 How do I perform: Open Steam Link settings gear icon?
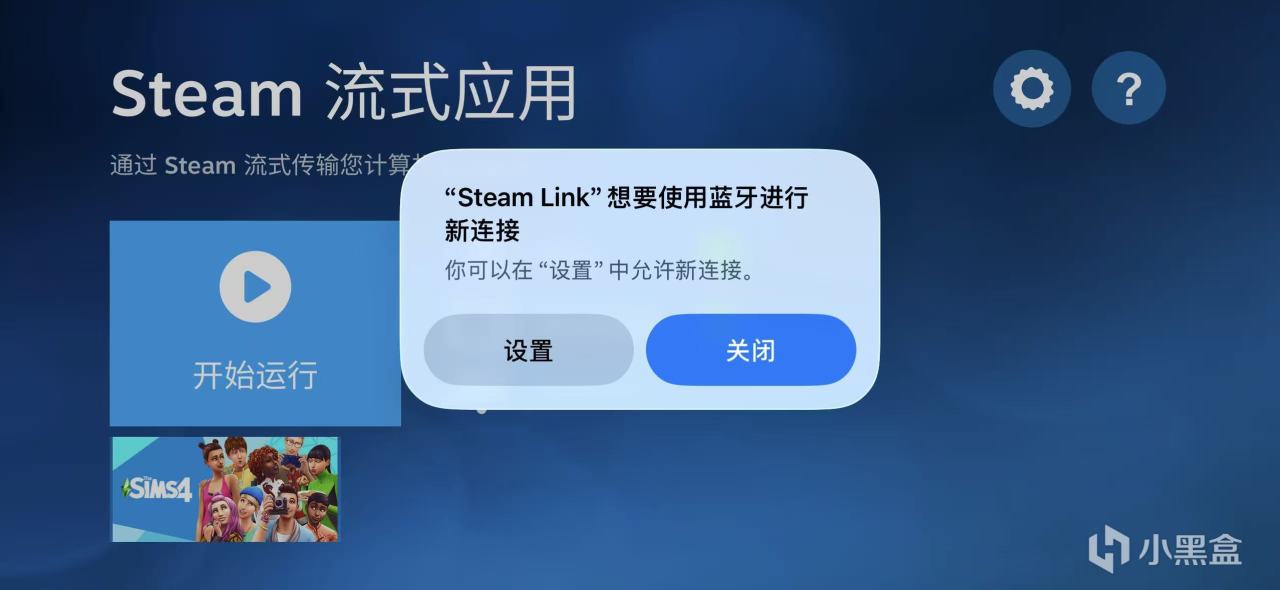click(1032, 89)
